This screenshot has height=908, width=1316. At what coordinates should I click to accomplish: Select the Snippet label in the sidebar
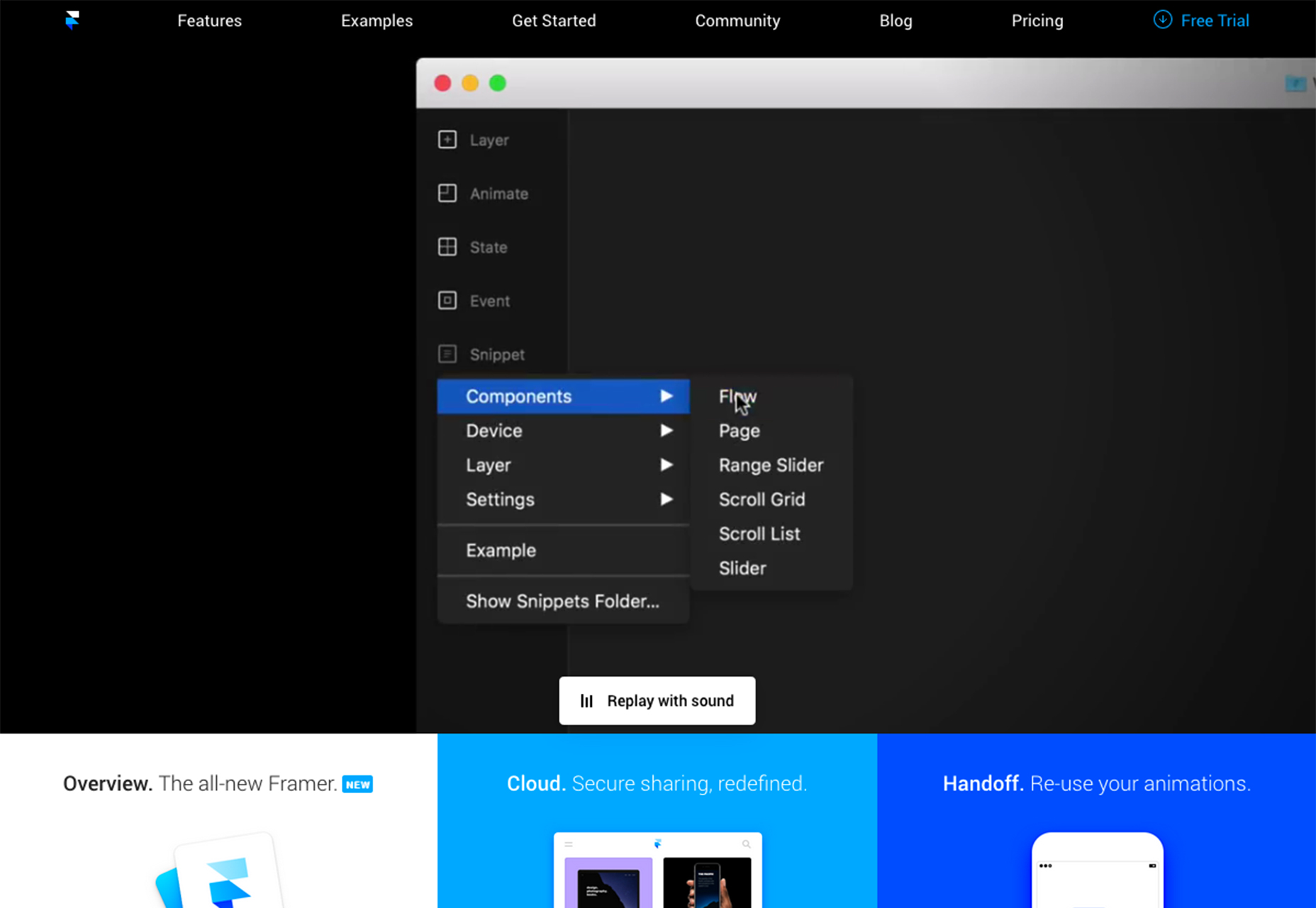(497, 355)
